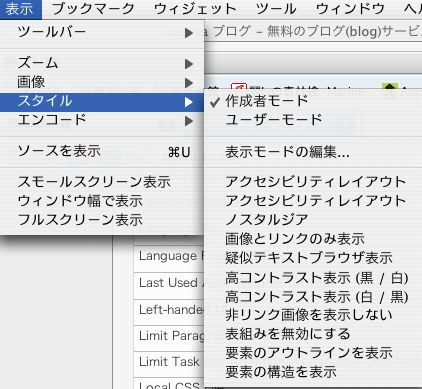Open the ツール menu

click(x=276, y=9)
